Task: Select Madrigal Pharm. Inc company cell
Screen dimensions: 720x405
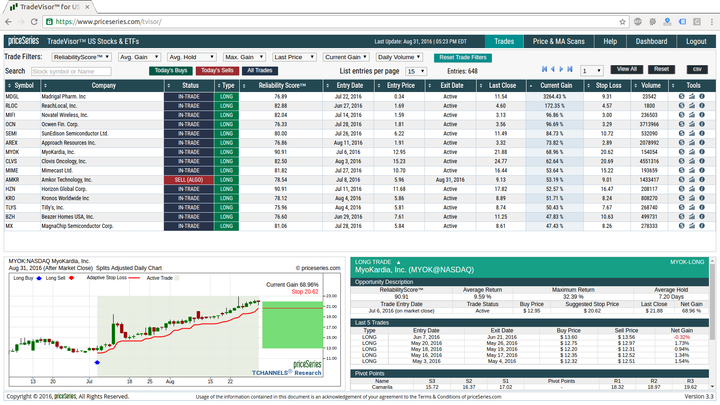Action: pos(102,96)
